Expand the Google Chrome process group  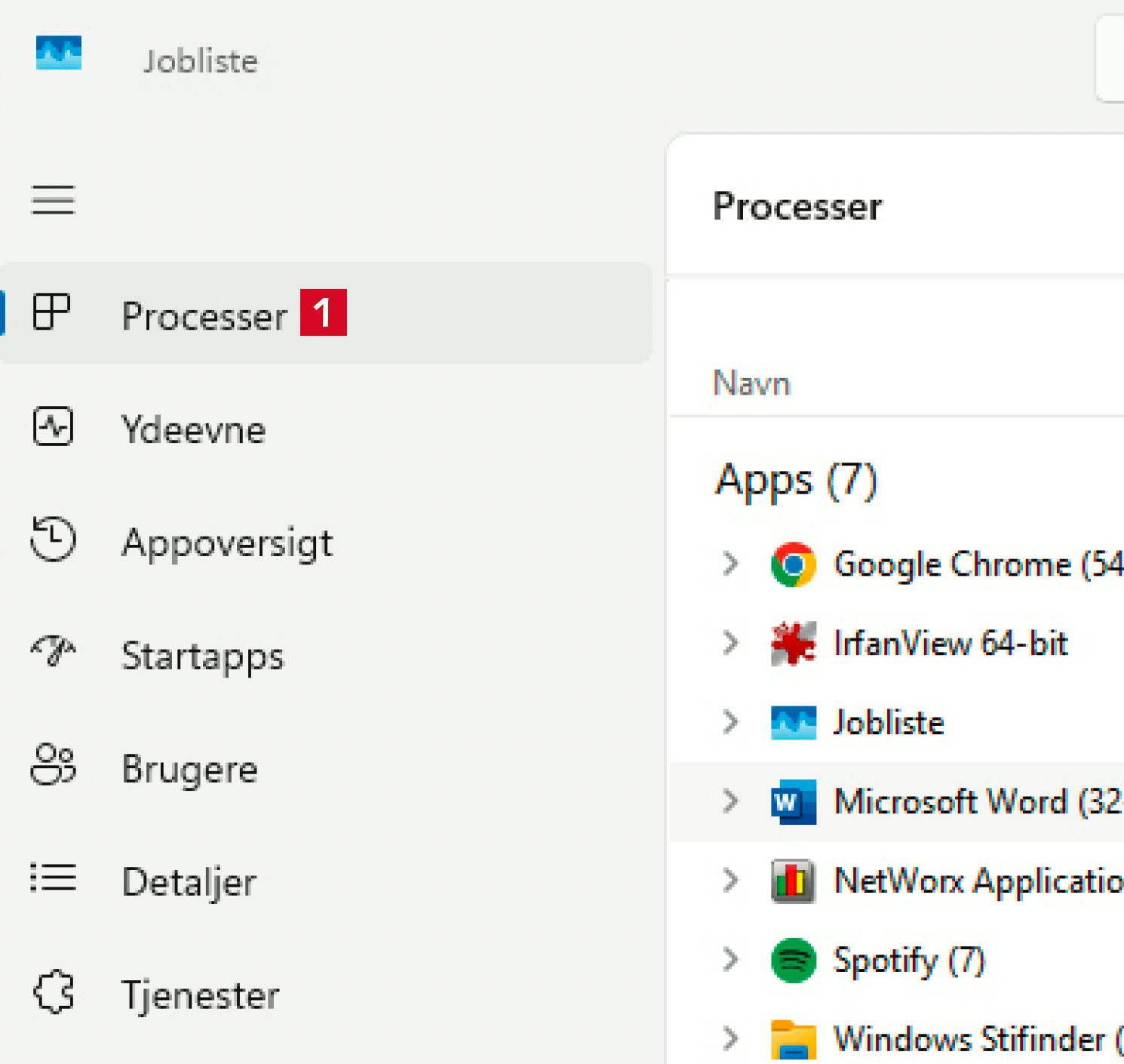729,564
